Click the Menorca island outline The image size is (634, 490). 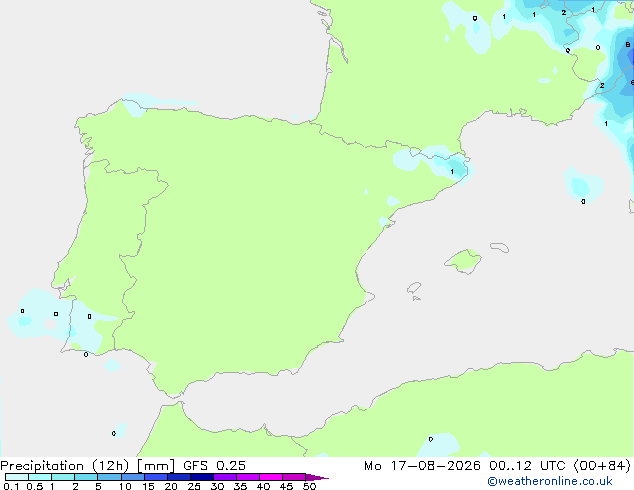499,247
